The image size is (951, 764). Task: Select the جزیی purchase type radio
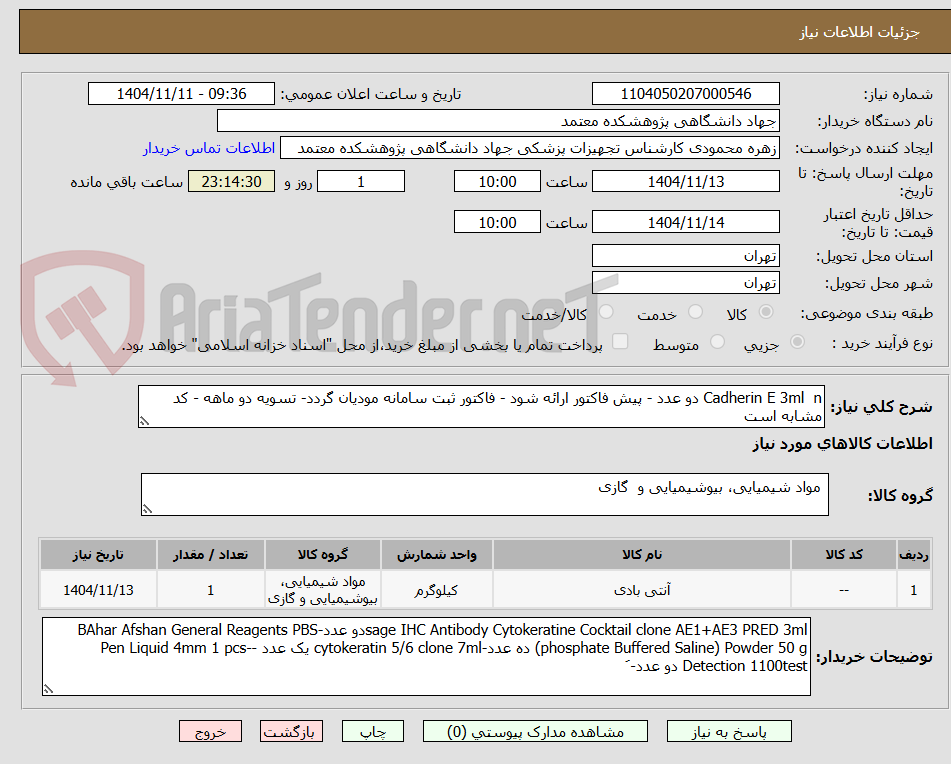[797, 342]
